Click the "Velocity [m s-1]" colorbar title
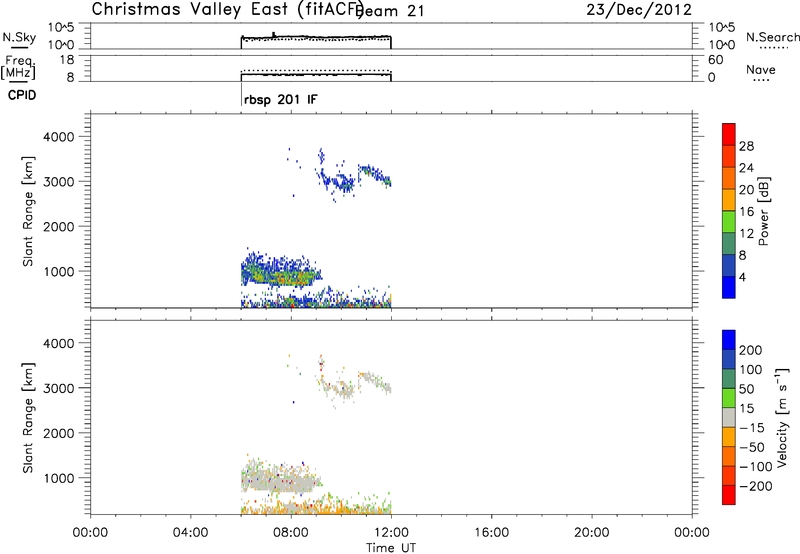Image resolution: width=800 pixels, height=554 pixels. (782, 417)
